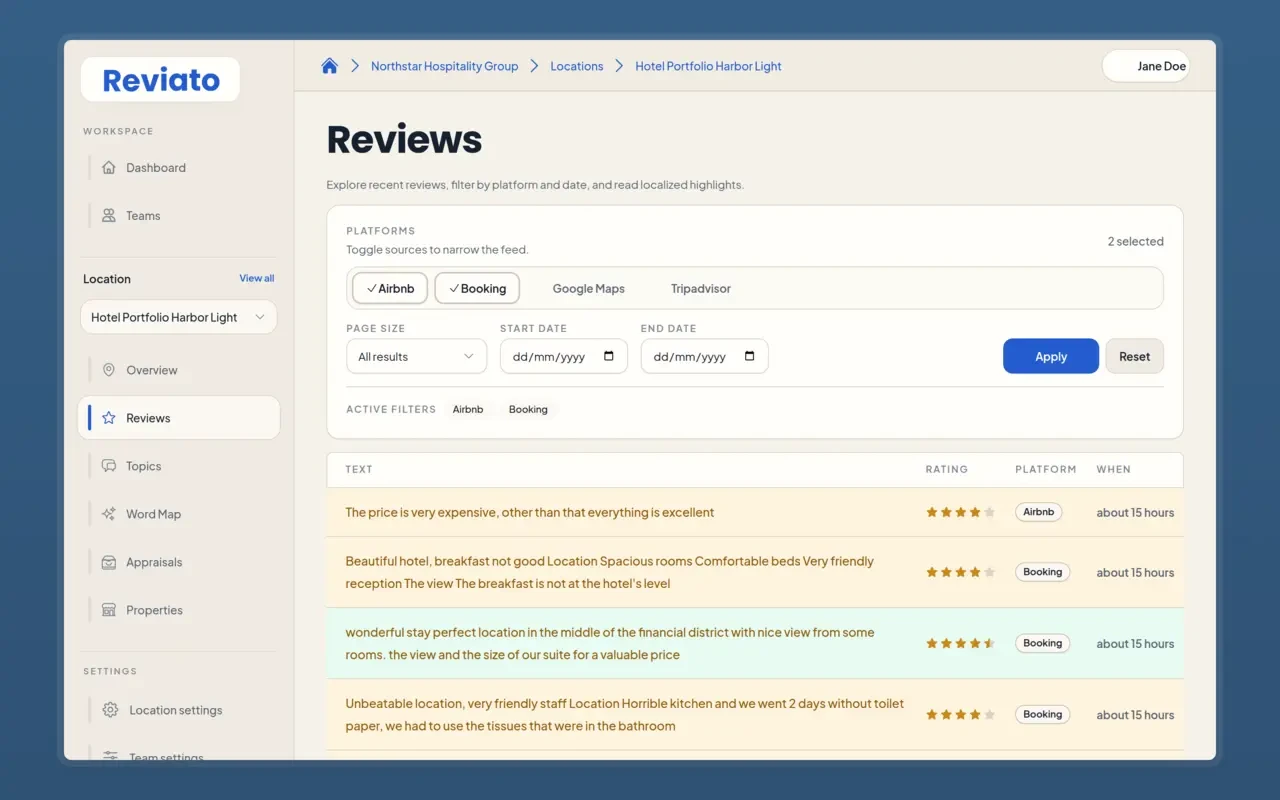
Task: Open the Page Size All results dropdown
Action: (x=416, y=356)
